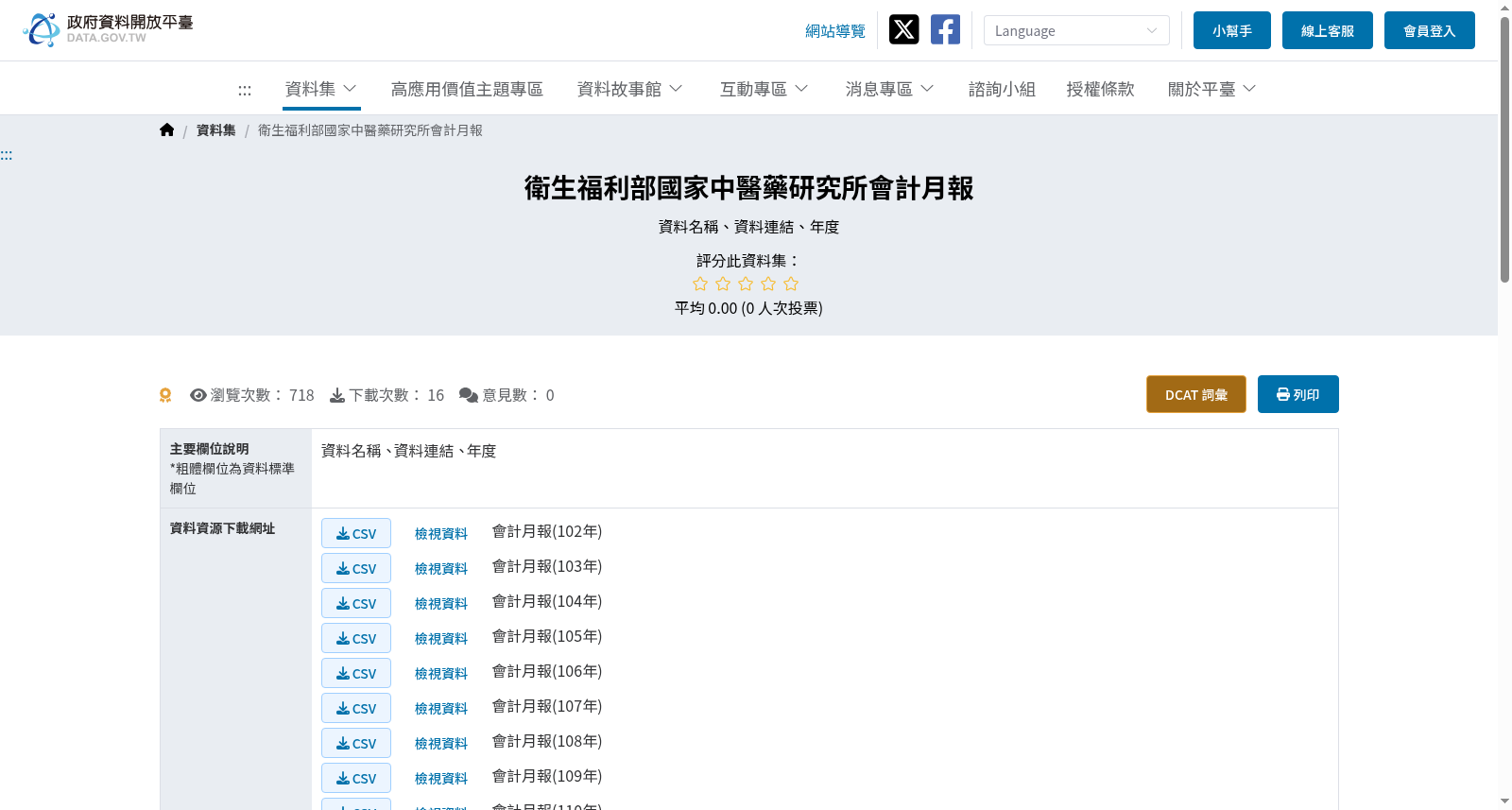Expand the 資料集 menu
The image size is (1512, 810).
click(321, 89)
